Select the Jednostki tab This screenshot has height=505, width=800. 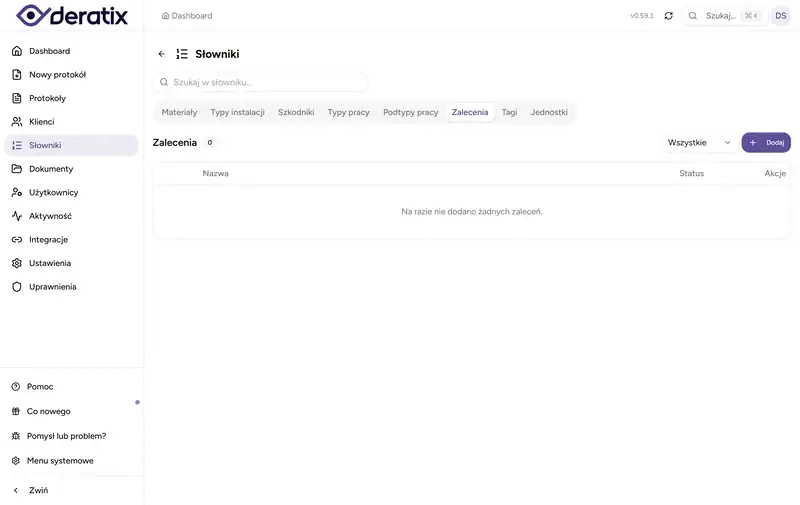(549, 112)
